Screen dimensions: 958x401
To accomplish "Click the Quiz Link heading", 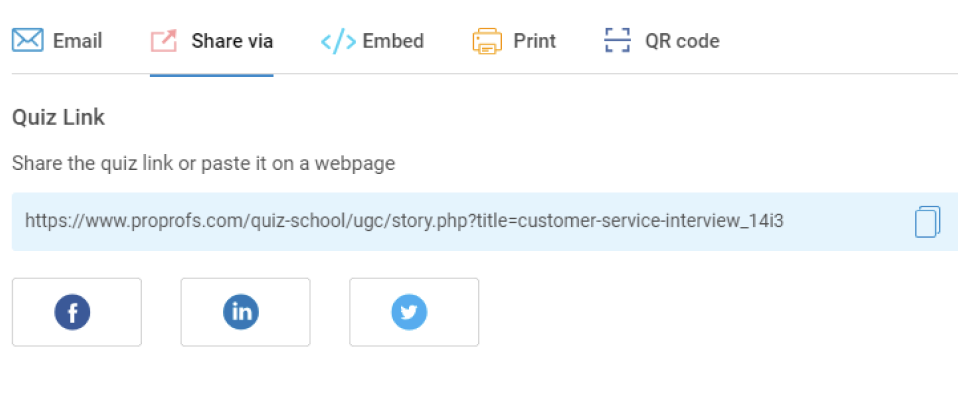I will (58, 117).
